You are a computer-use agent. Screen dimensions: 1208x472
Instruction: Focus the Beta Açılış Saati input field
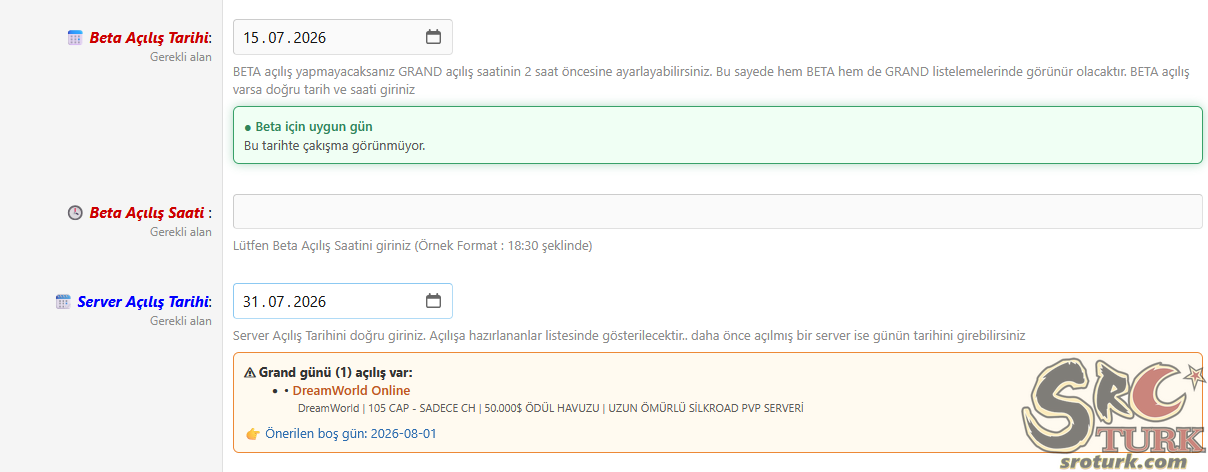pos(717,212)
